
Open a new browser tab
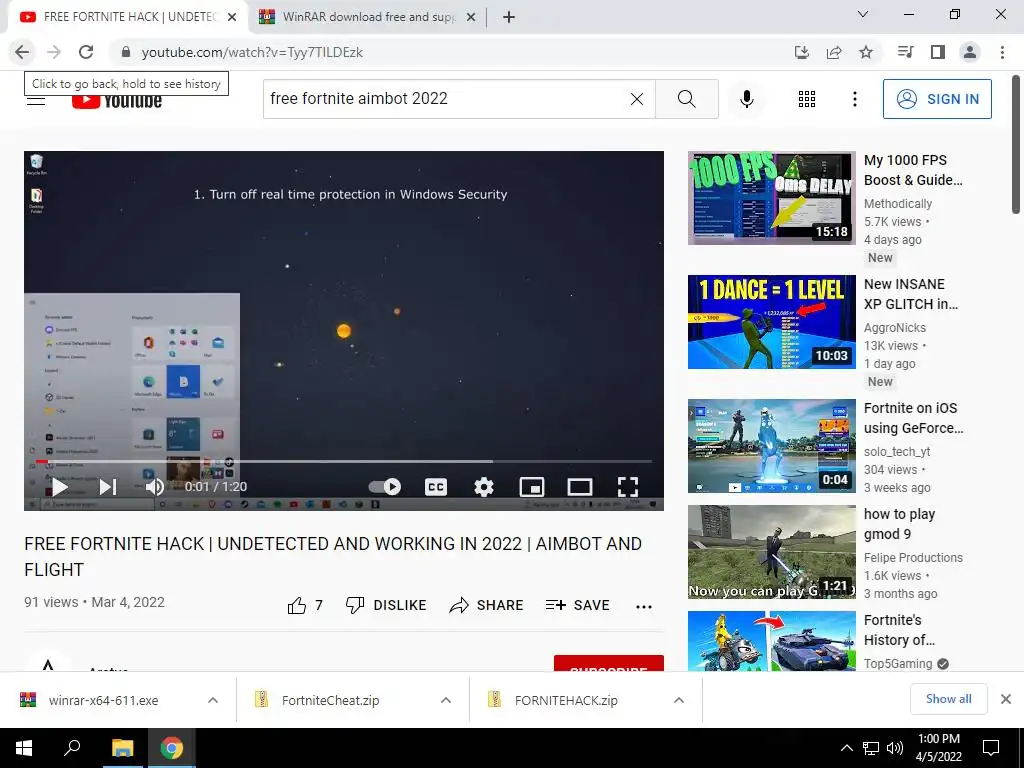(x=509, y=17)
